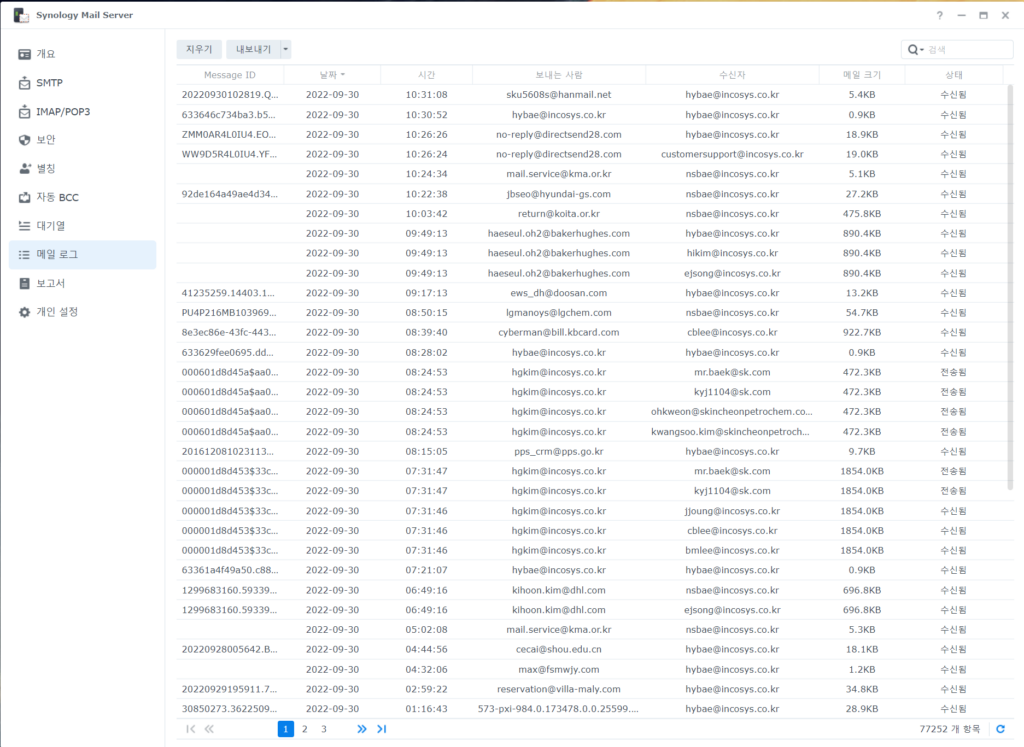Jump to the last page
This screenshot has width=1024, height=747.
(x=381, y=729)
